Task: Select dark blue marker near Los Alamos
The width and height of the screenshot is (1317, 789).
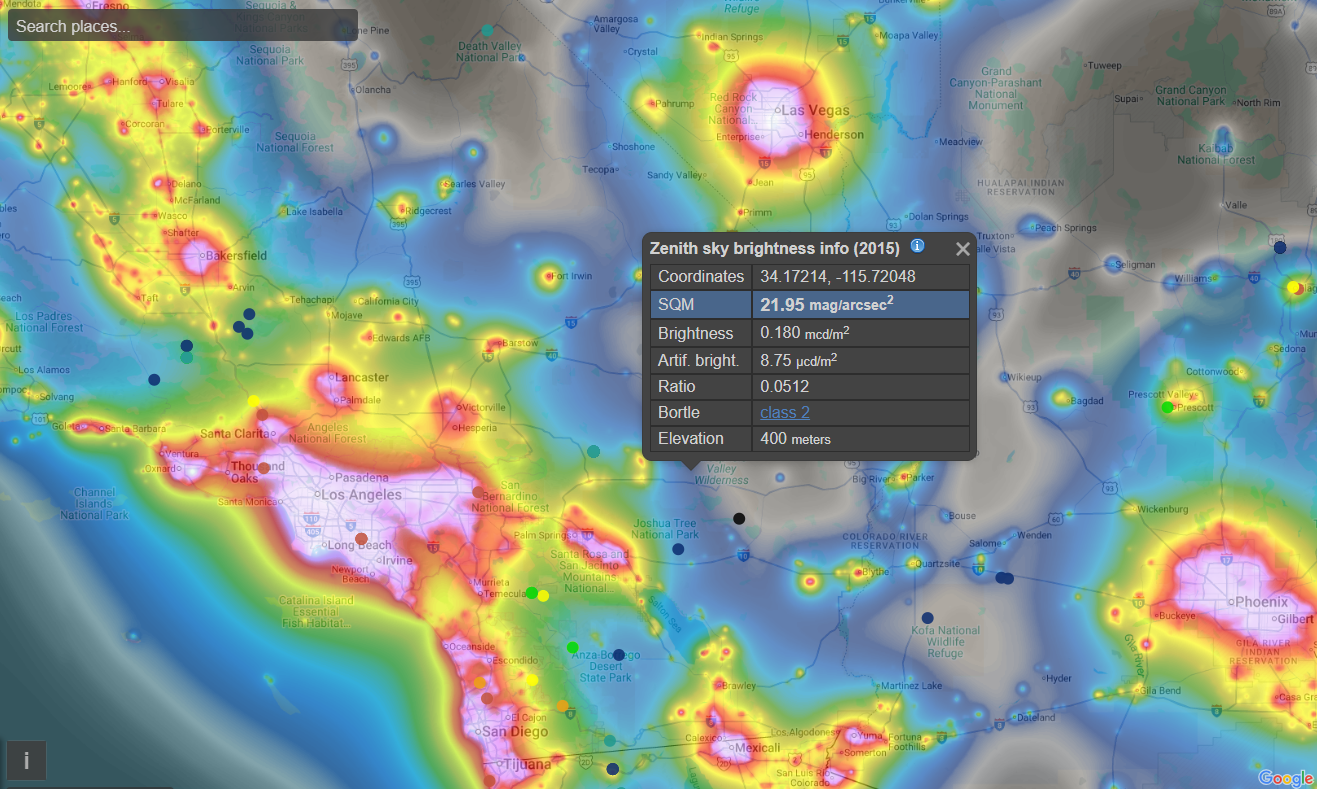Action: 154,379
